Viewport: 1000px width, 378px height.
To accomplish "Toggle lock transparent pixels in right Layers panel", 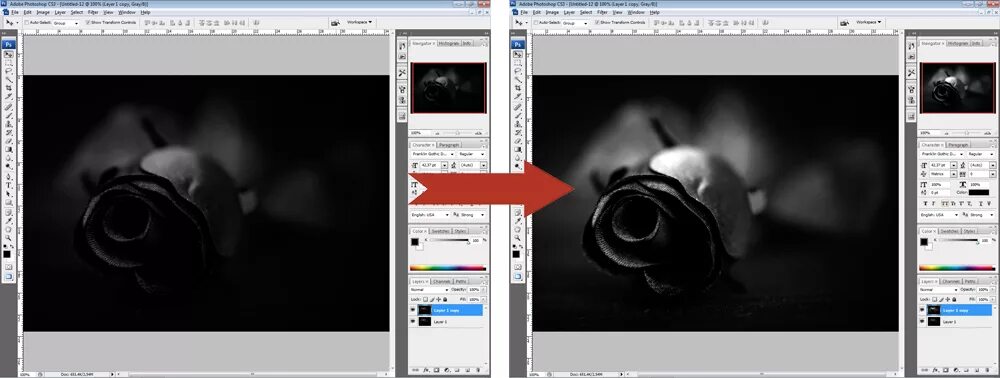I will (934, 299).
